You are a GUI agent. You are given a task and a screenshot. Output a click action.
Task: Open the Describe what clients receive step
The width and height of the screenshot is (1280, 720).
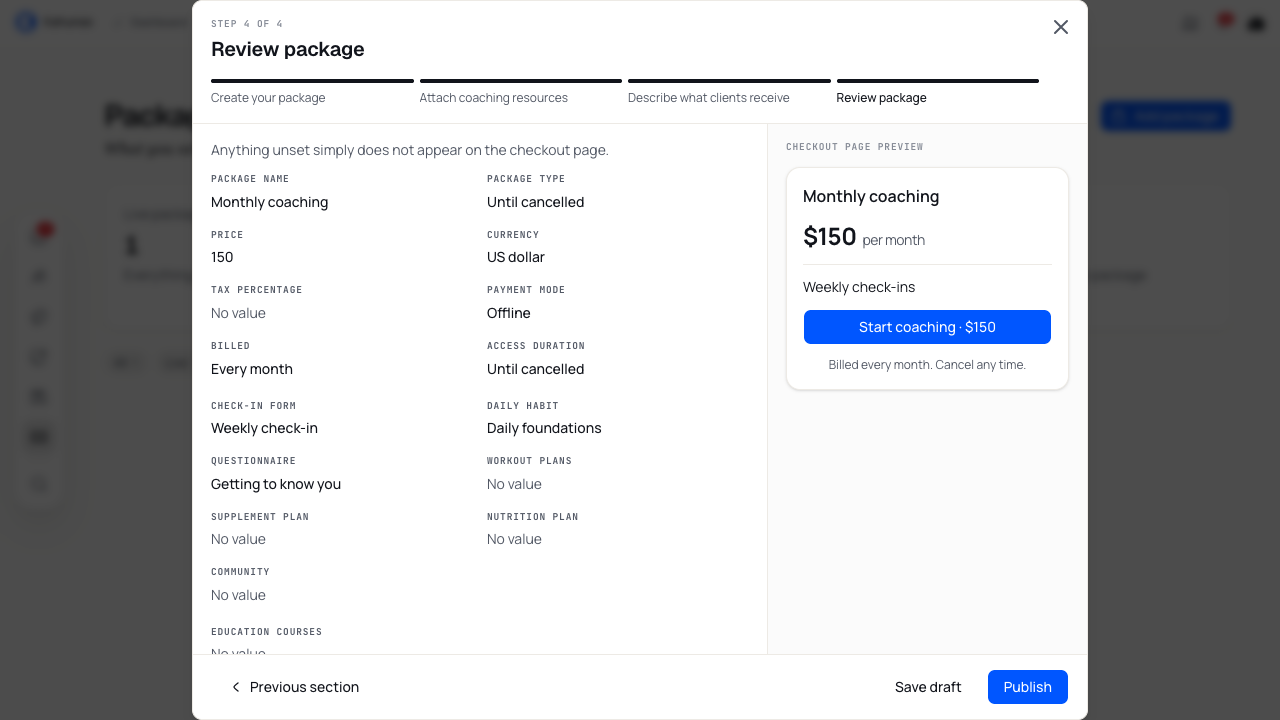[729, 92]
